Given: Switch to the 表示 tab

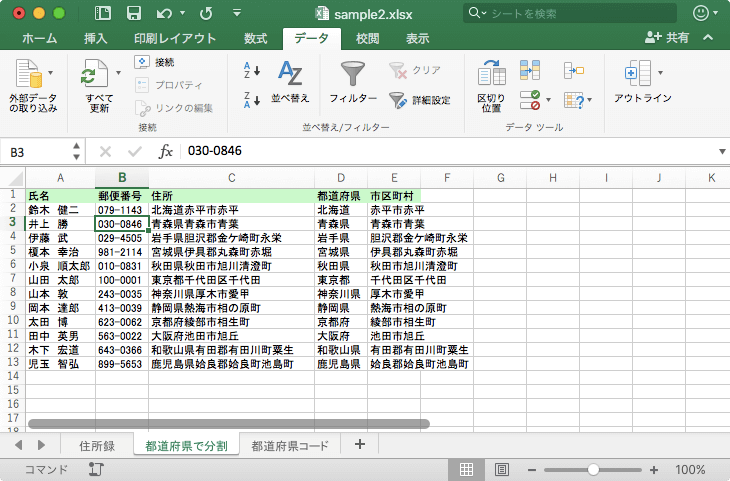Looking at the screenshot, I should click(x=418, y=38).
